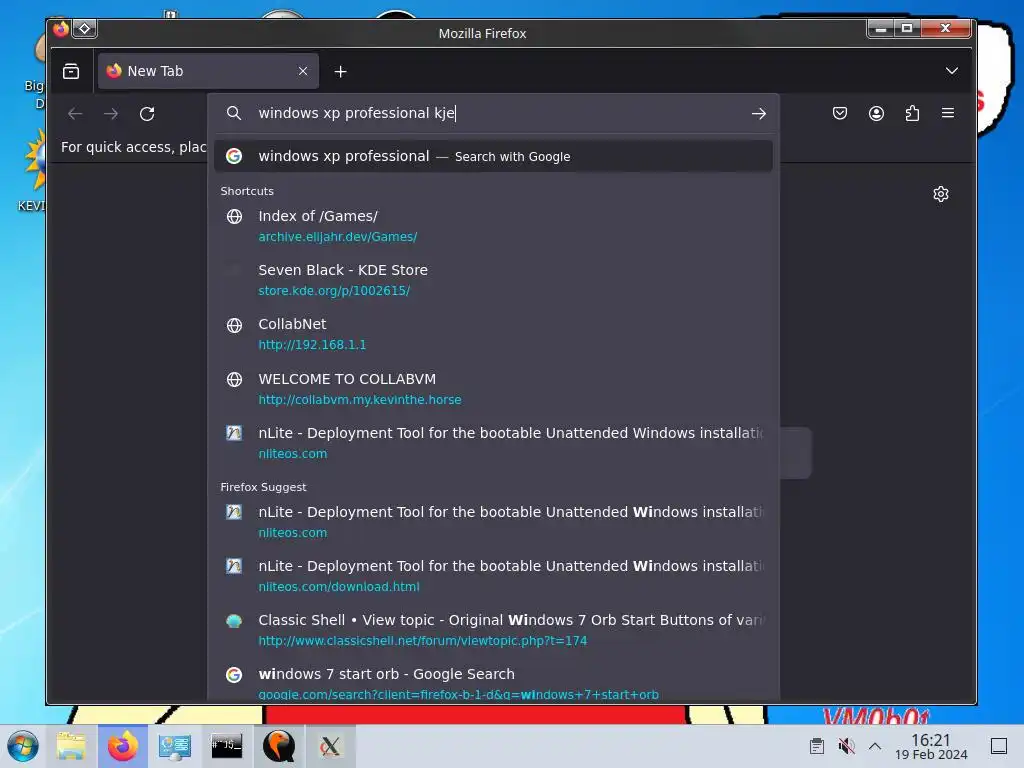This screenshot has width=1024, height=768.
Task: Click the X11 app taskbar icon
Action: pos(330,746)
